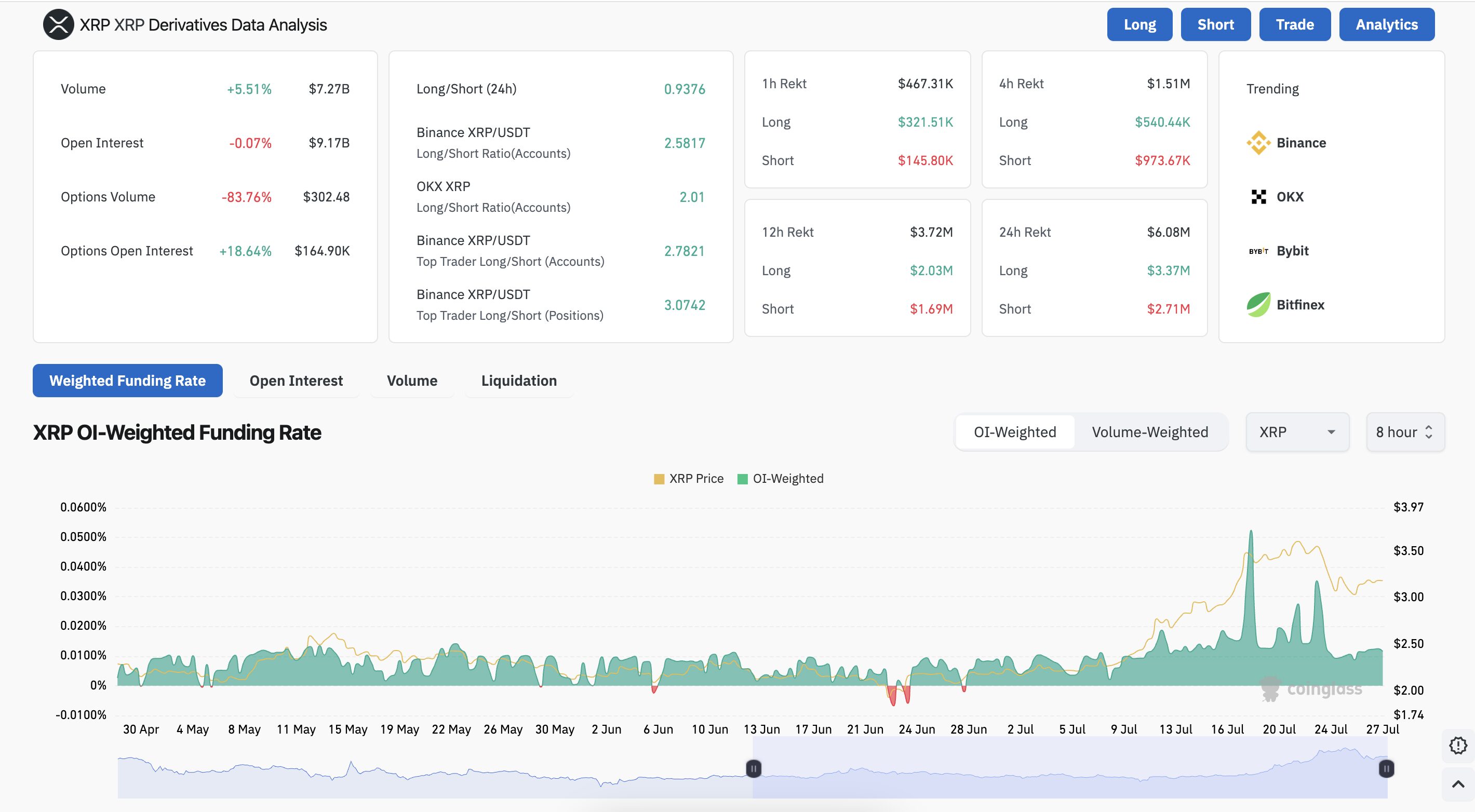Click the scroll-to-top chevron icon
1475x812 pixels.
click(x=1458, y=784)
